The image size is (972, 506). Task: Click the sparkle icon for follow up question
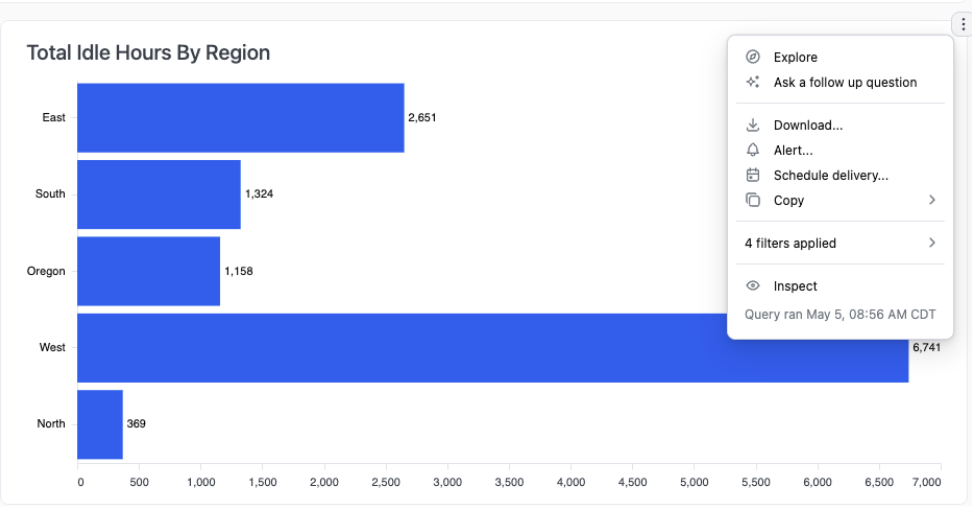click(753, 82)
